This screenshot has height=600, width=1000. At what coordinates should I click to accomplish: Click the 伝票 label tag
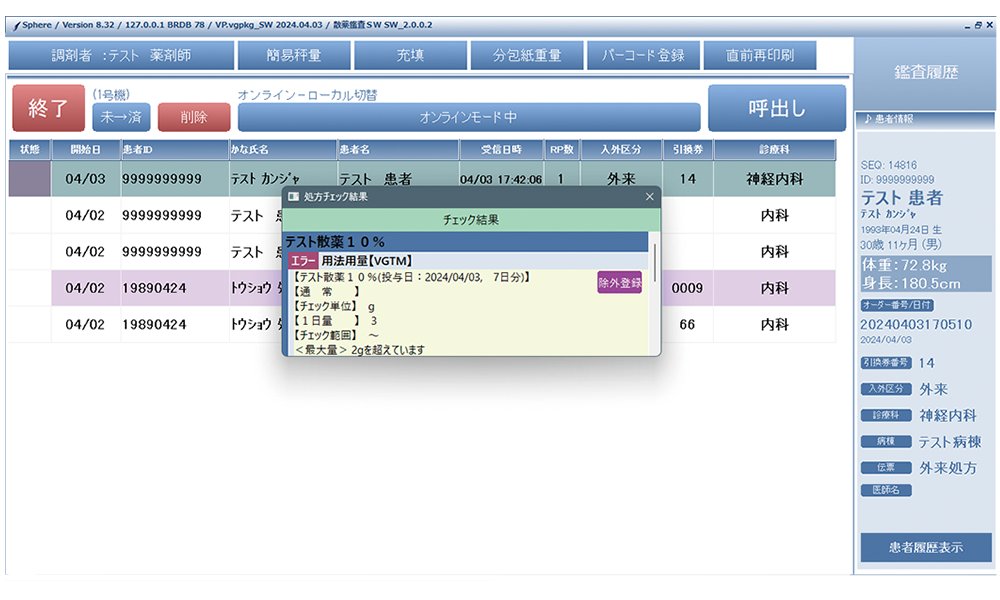(886, 467)
